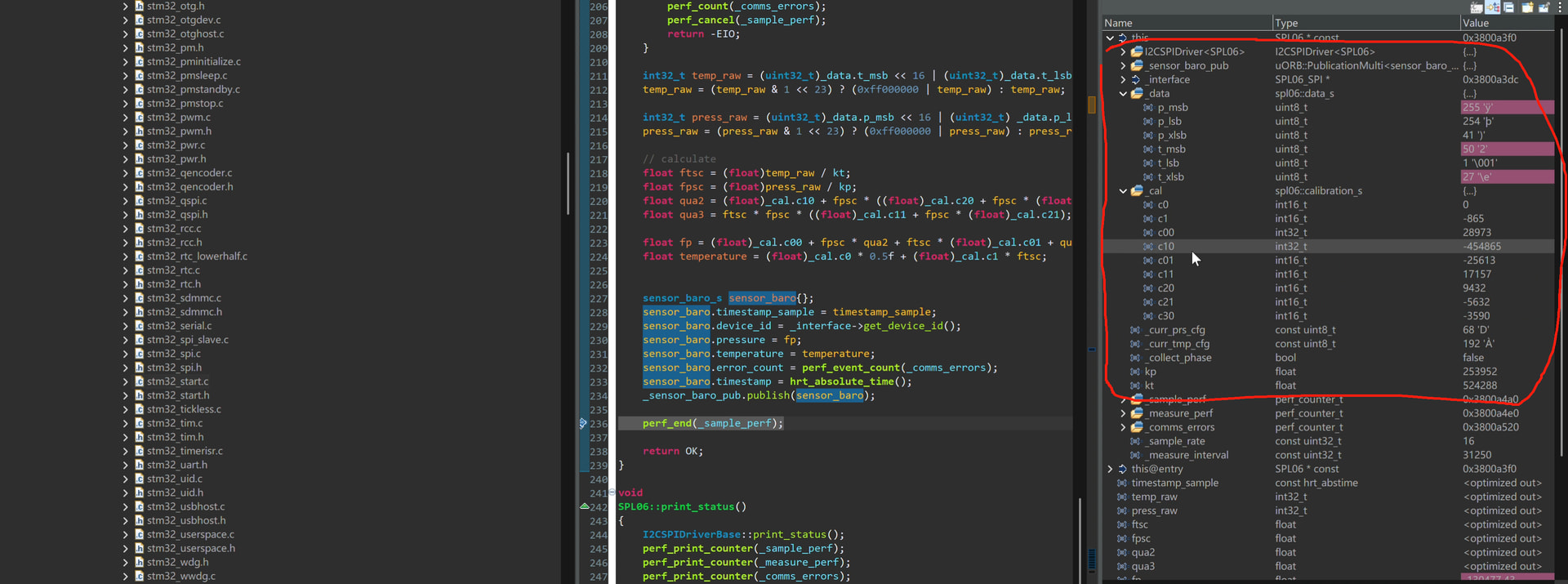Click the Variables view vertical scrollbar
This screenshot has height=584, width=1568.
click(1561, 245)
